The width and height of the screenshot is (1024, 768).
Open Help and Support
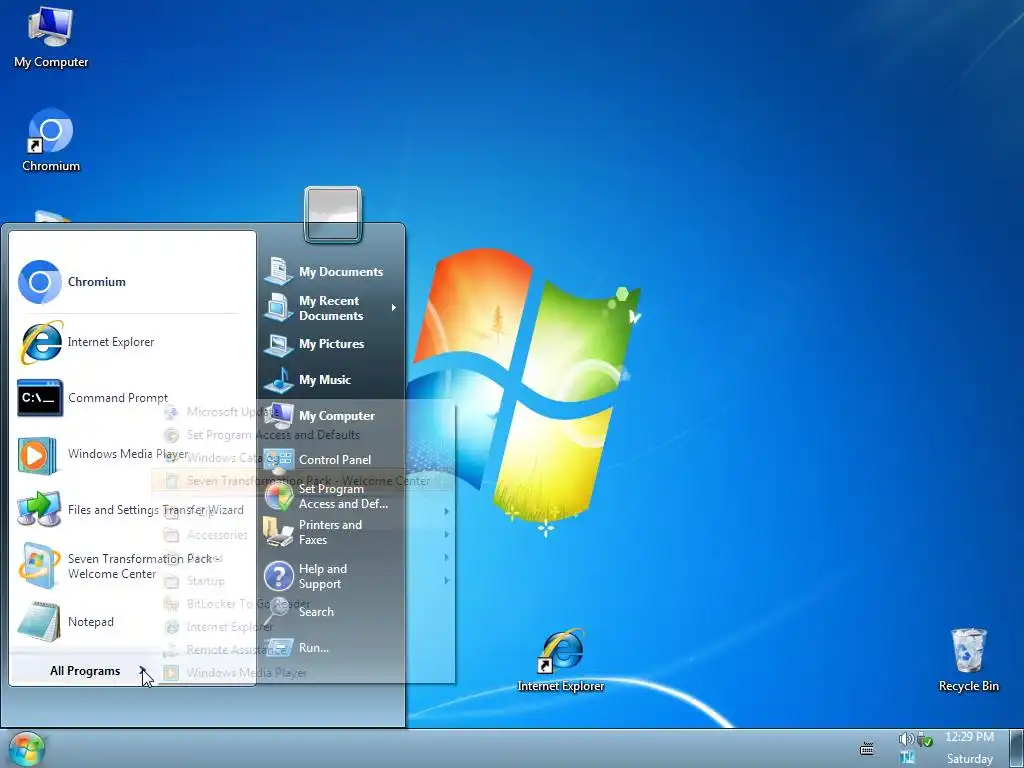coord(332,577)
